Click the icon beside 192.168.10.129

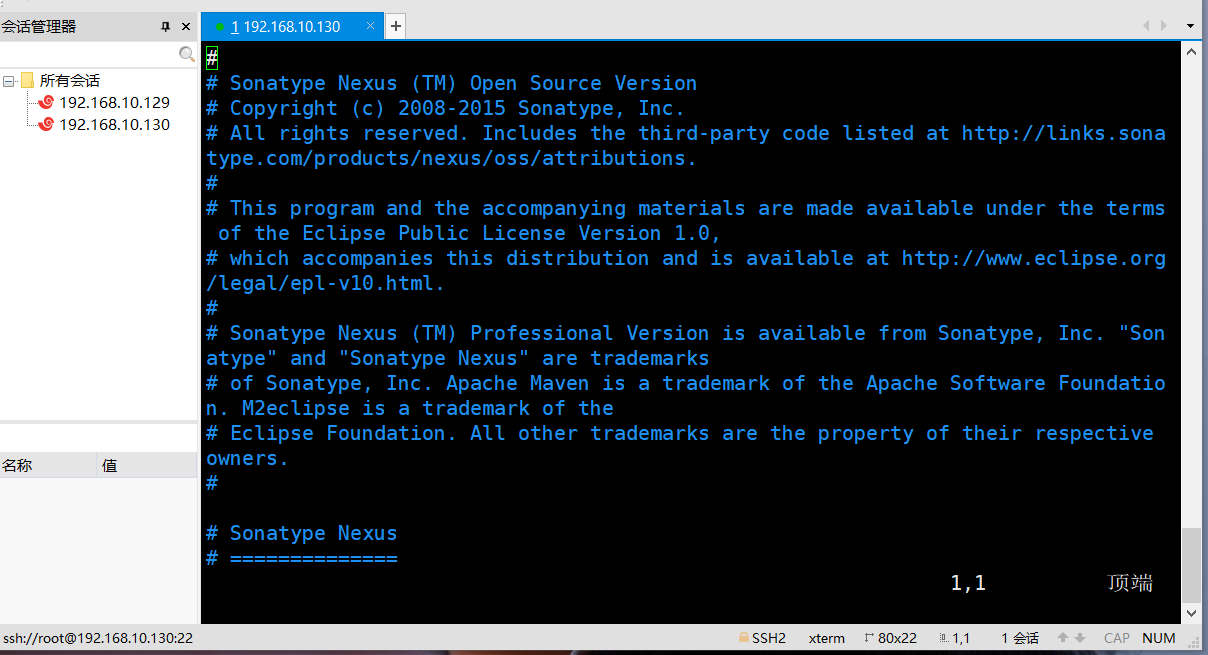(46, 102)
